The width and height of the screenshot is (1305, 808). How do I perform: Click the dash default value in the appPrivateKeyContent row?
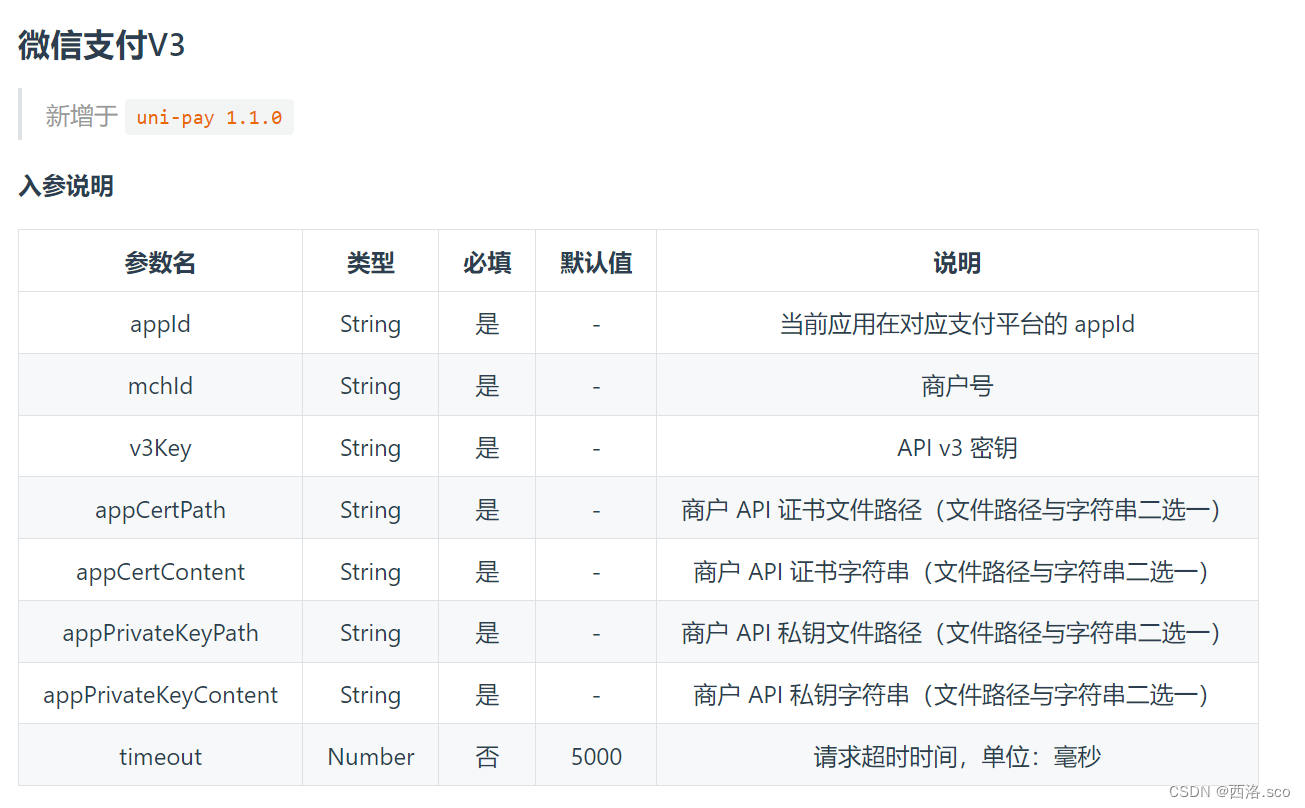tap(596, 695)
